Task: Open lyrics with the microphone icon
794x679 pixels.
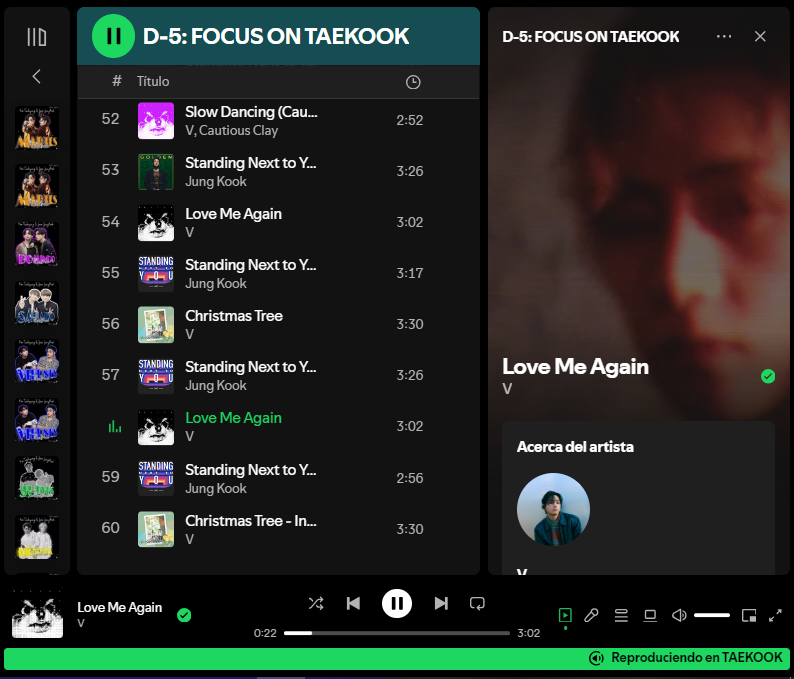Action: (591, 615)
